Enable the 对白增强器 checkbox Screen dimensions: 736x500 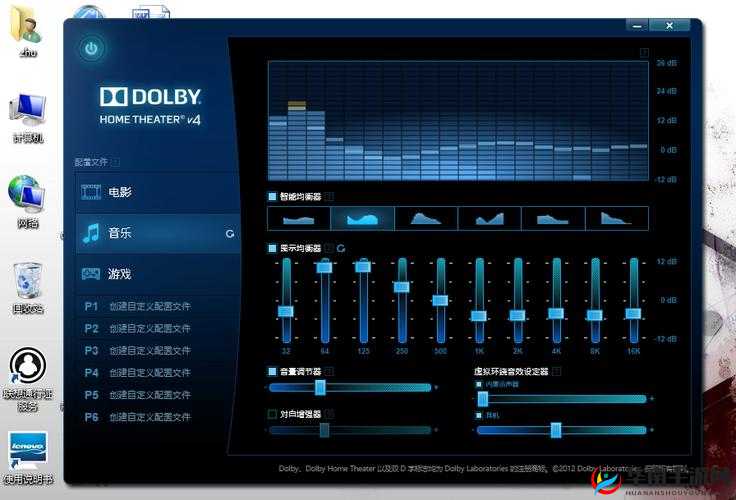click(273, 413)
